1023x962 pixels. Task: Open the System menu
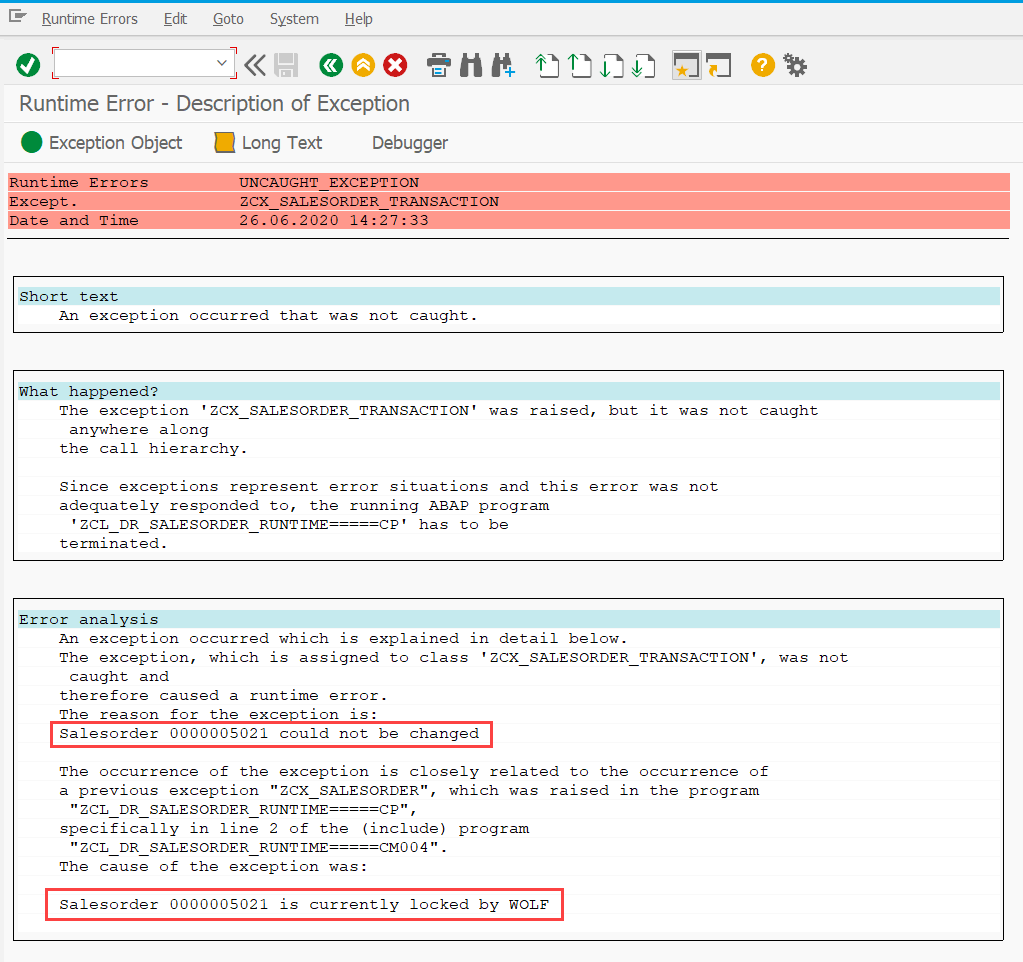click(x=293, y=18)
